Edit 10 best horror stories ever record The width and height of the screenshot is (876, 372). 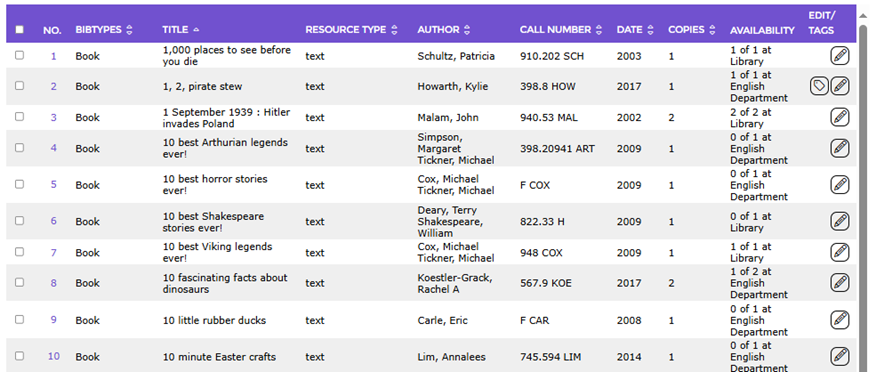tap(839, 185)
